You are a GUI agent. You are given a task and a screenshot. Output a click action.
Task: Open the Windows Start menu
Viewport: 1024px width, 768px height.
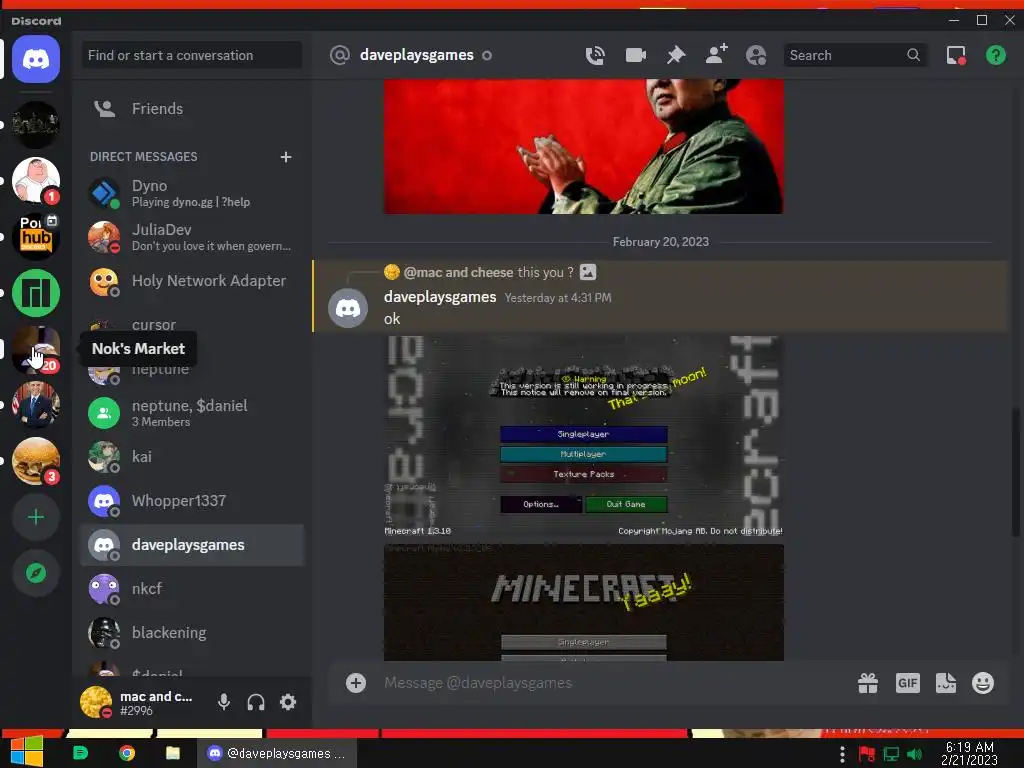27,752
